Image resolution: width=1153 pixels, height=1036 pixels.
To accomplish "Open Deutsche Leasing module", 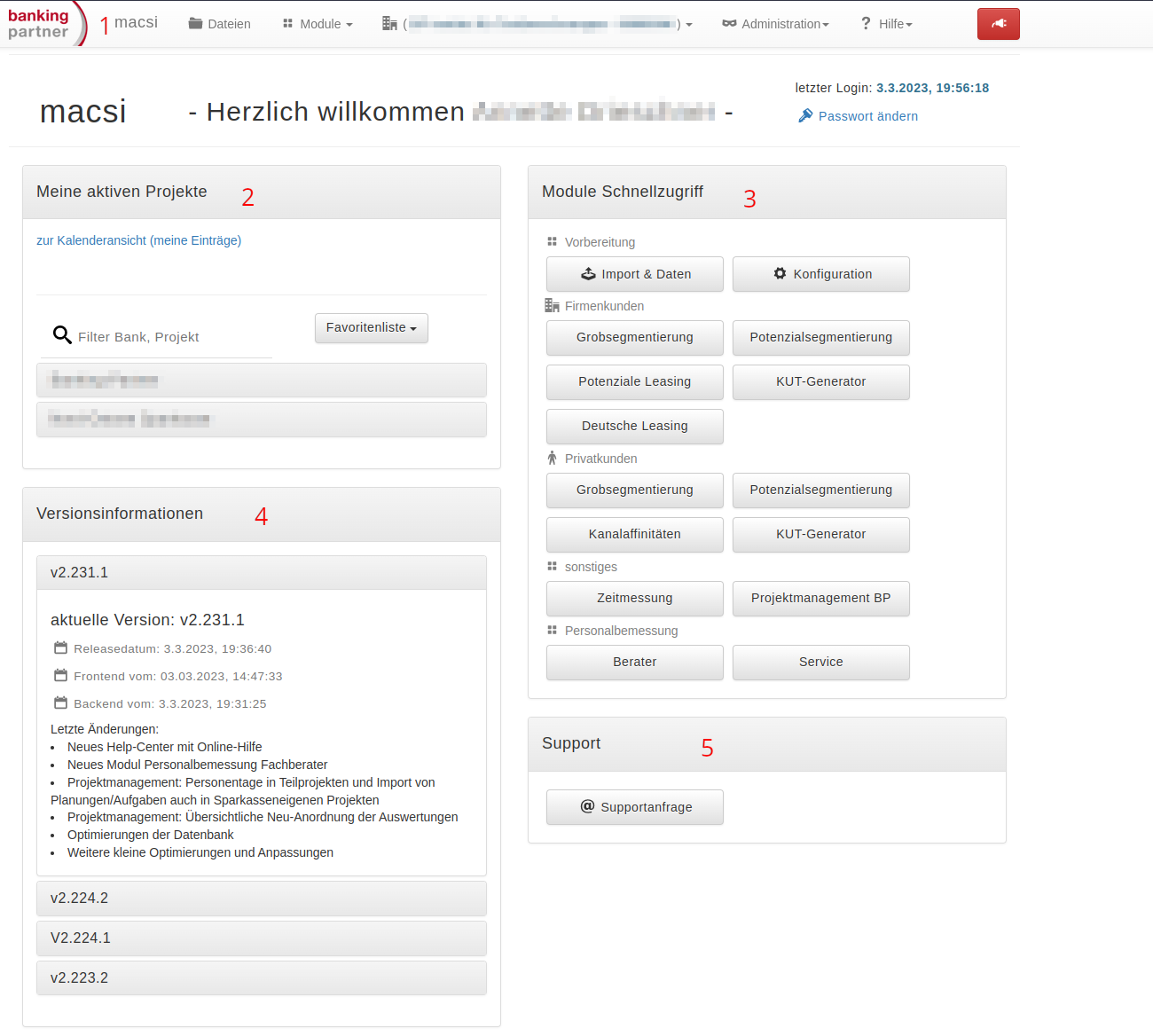I will click(x=635, y=427).
